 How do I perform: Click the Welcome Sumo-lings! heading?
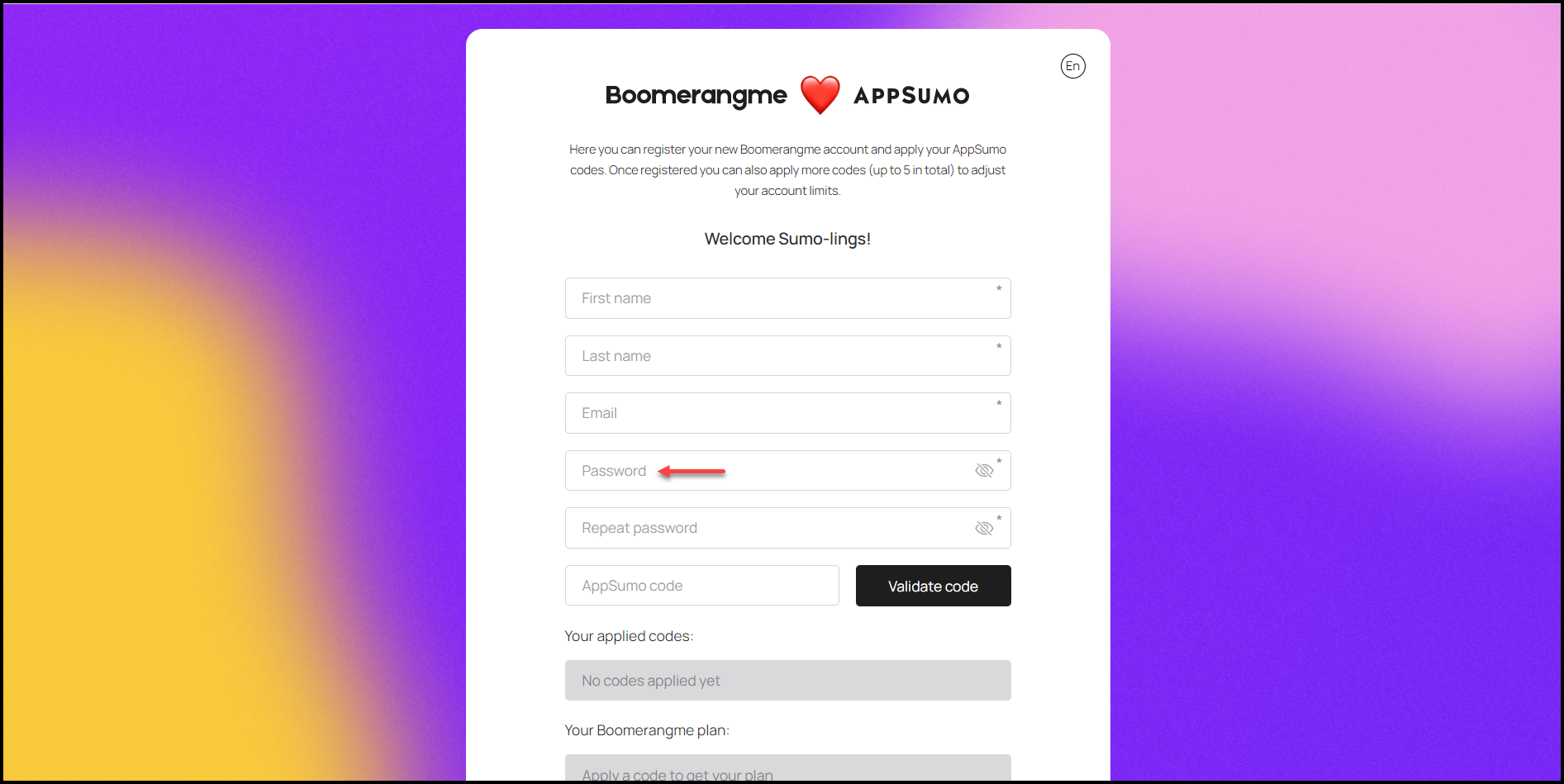pos(787,239)
